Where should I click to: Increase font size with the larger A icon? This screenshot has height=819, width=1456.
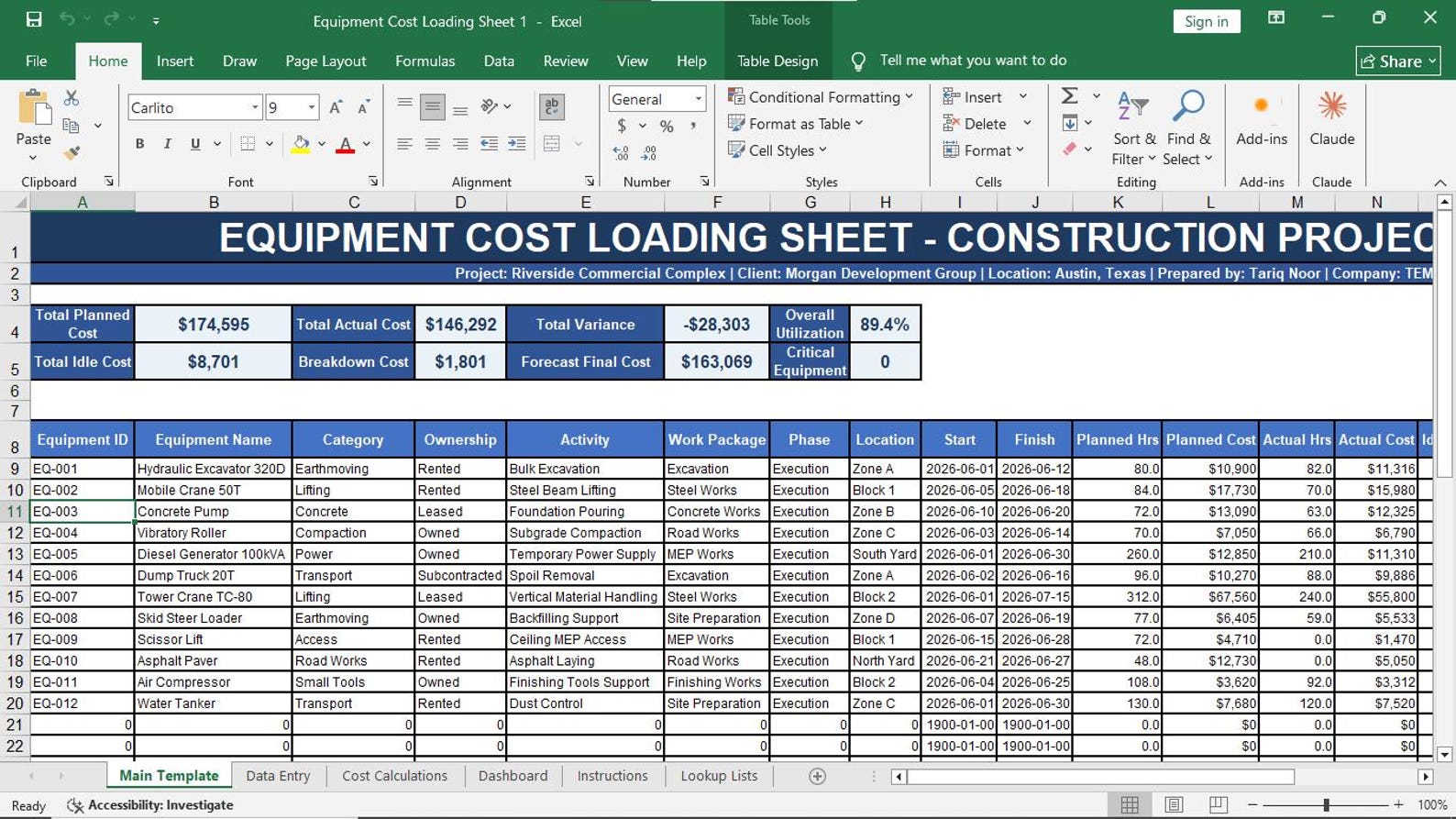coord(336,107)
